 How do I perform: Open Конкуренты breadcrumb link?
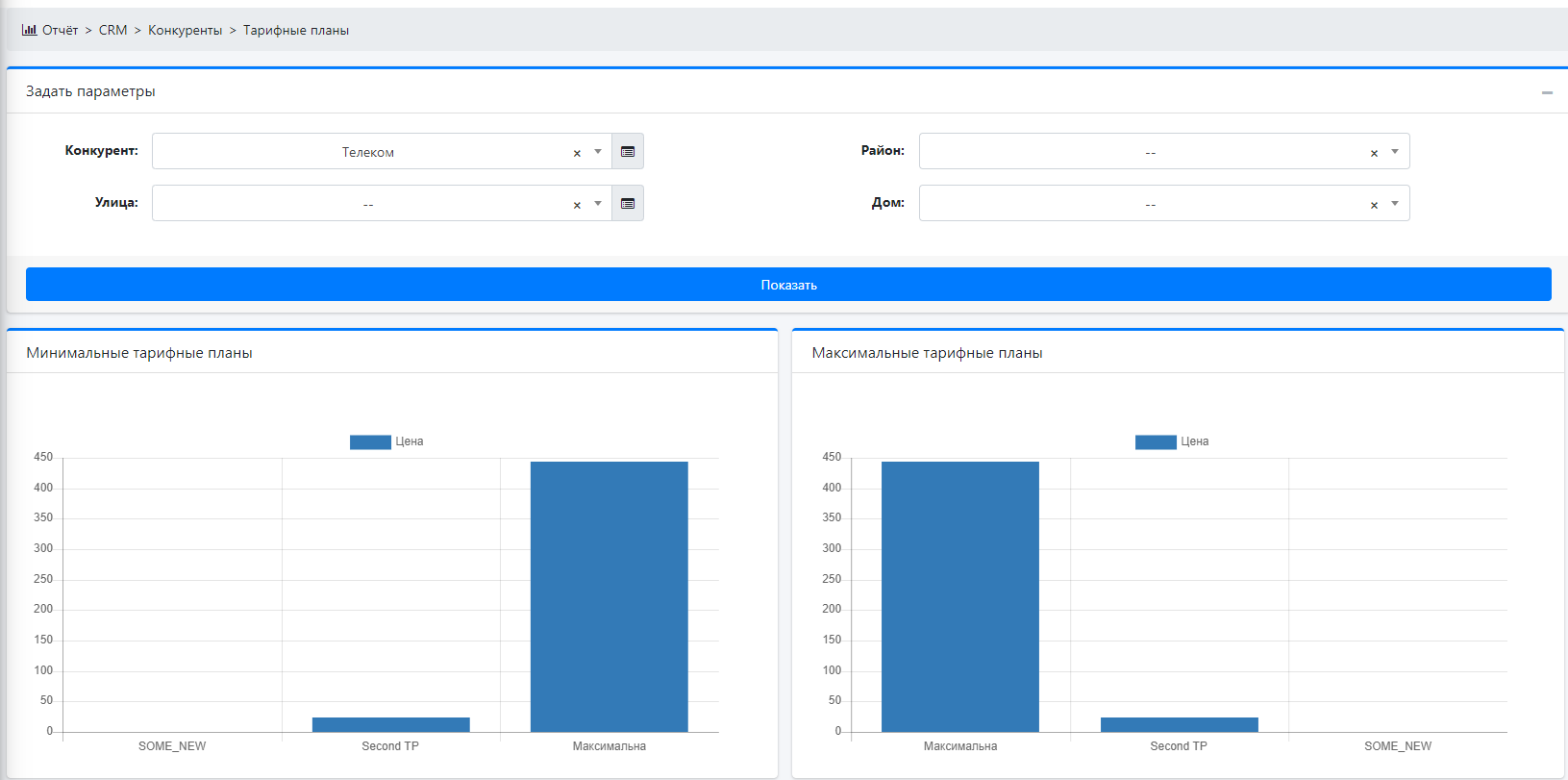(x=185, y=30)
